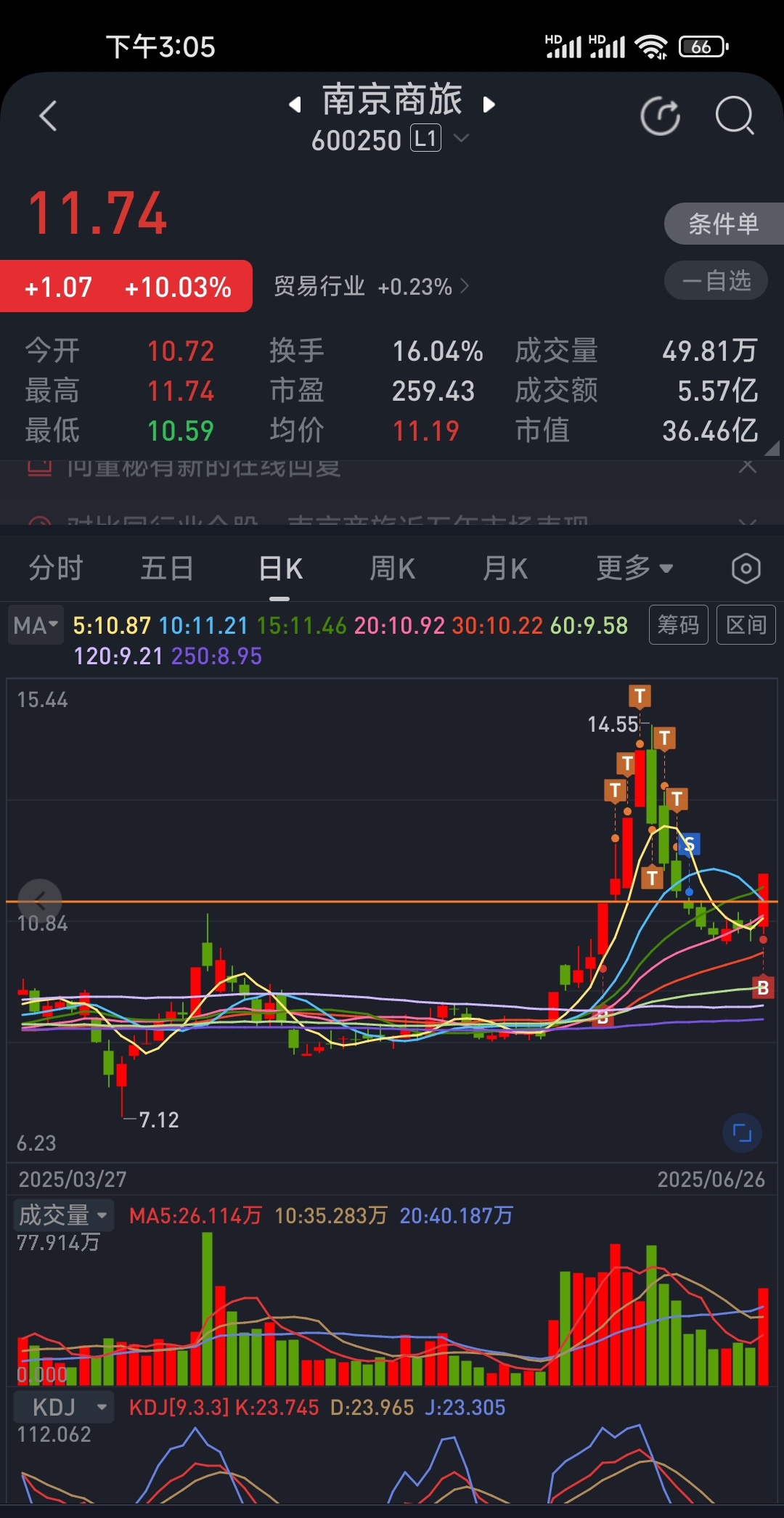
Task: Tap the KDJ K:23.745 value
Action: [277, 1407]
